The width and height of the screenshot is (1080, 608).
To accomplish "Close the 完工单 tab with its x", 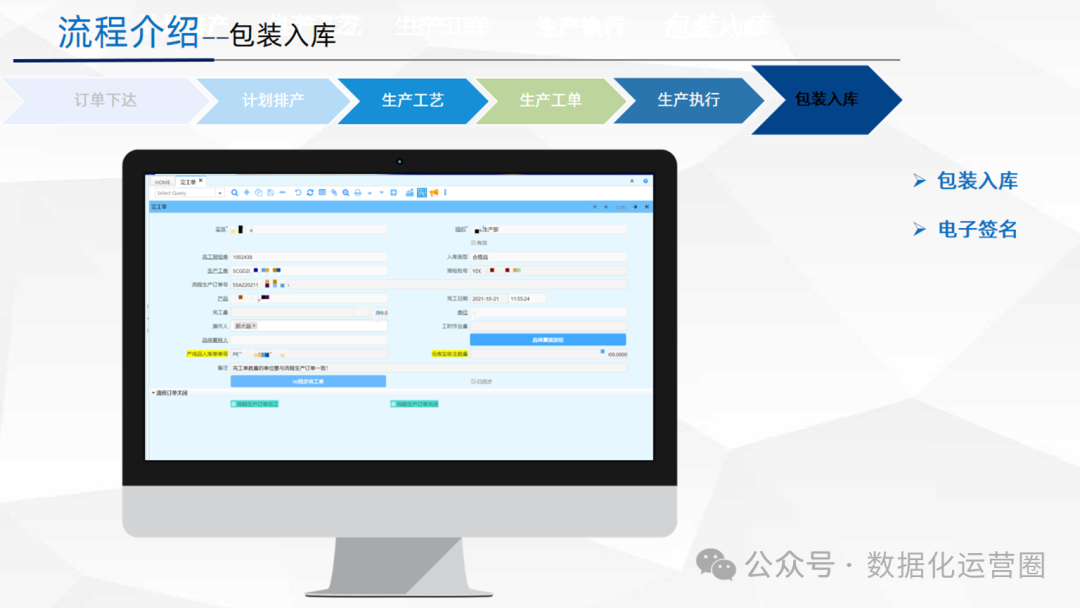I will pyautogui.click(x=201, y=181).
